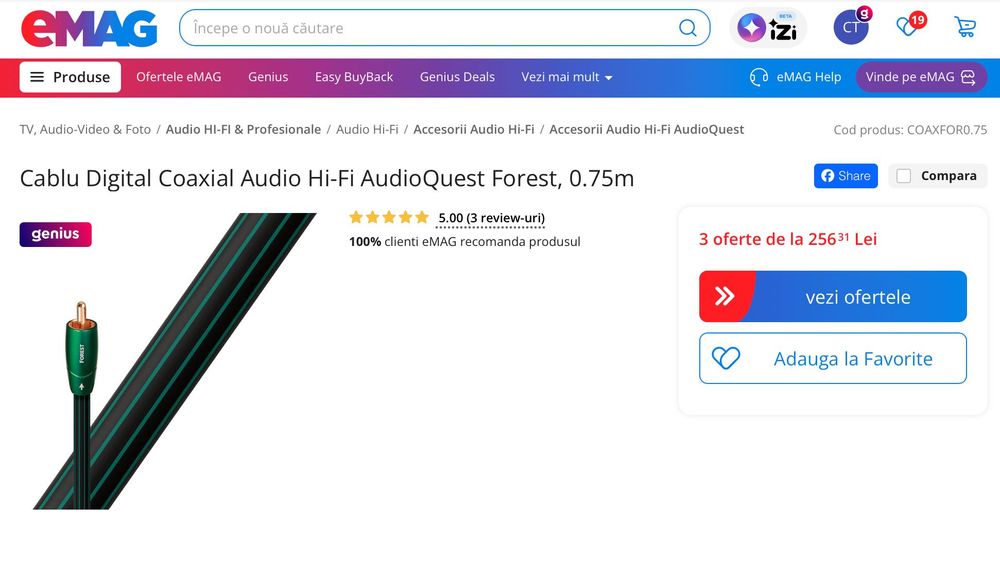Open the Genius menu item
The width and height of the screenshot is (1000, 564).
tap(268, 77)
